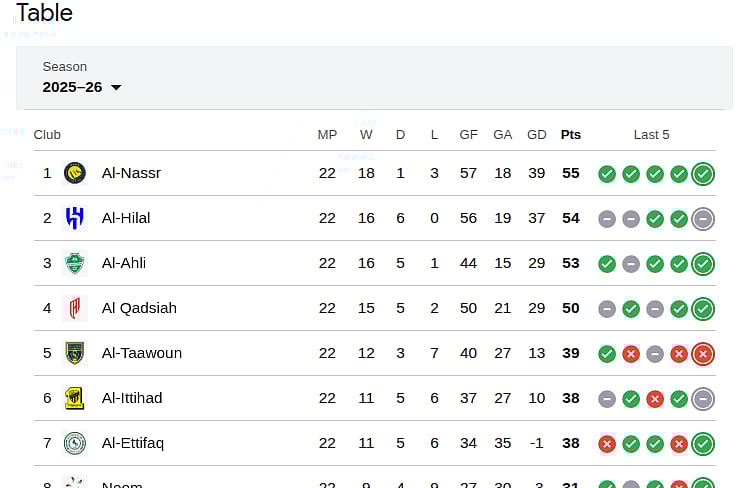Open the Al-Nassr team link

[131, 173]
